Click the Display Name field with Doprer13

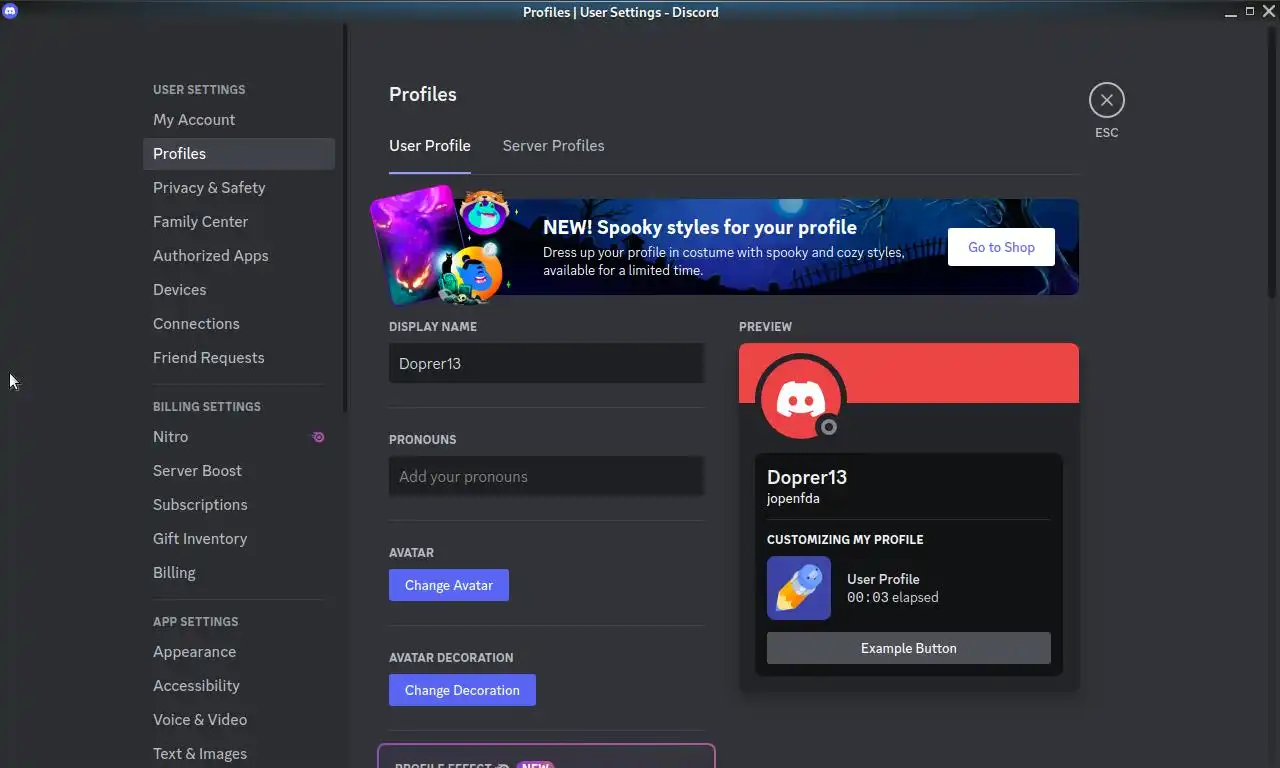tap(546, 363)
